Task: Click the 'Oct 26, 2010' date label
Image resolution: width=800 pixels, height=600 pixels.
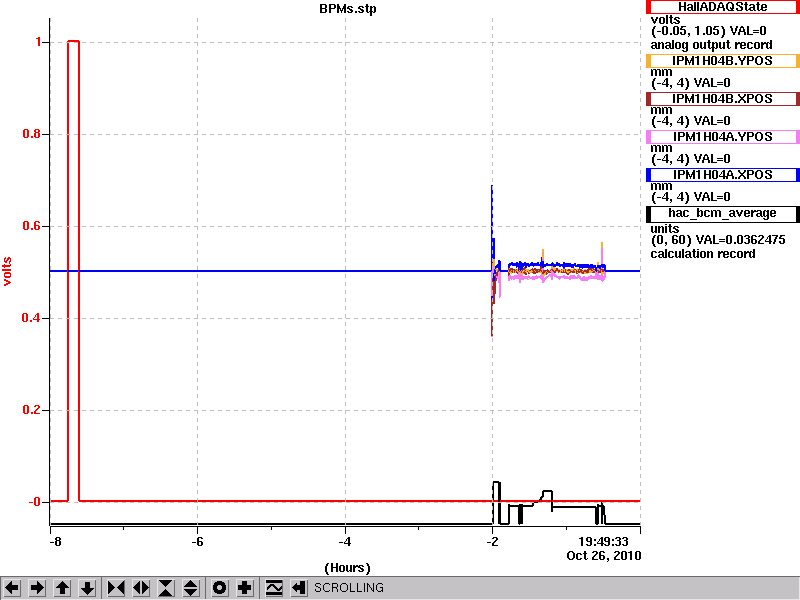Action: tap(604, 556)
